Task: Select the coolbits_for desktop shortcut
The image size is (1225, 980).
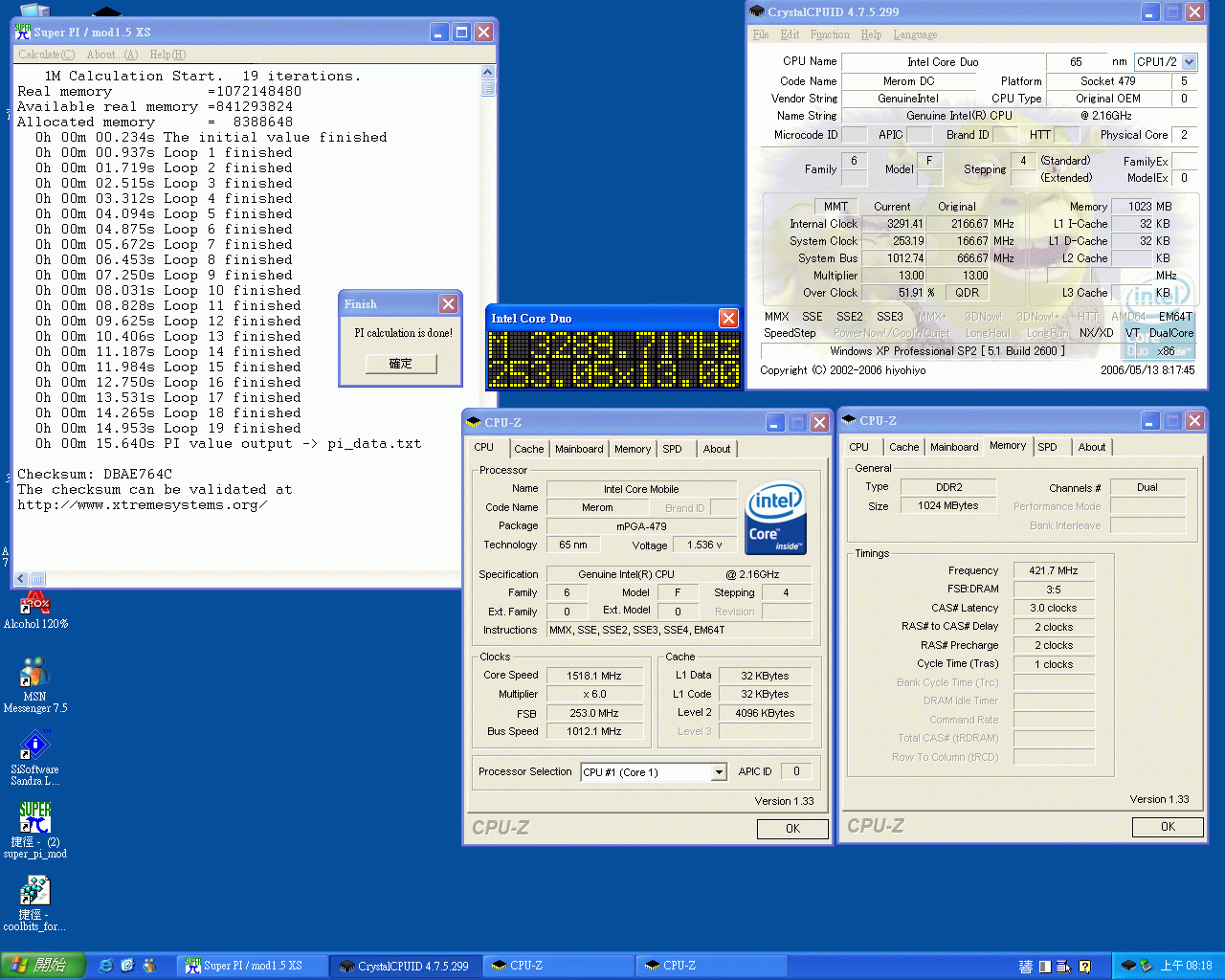Action: coord(35,903)
